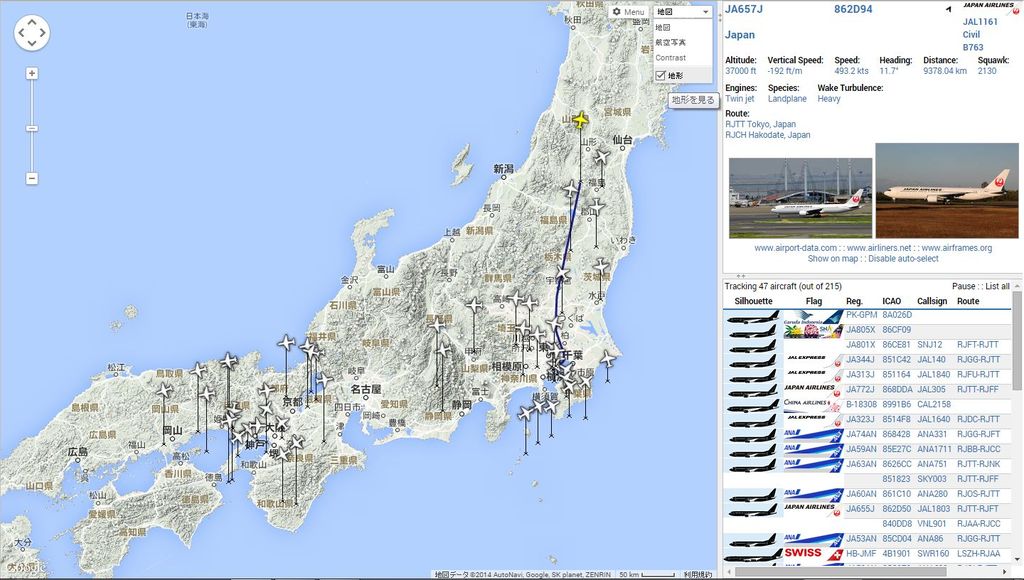Select 地図 option in map type list
The height and width of the screenshot is (580, 1024).
click(663, 27)
